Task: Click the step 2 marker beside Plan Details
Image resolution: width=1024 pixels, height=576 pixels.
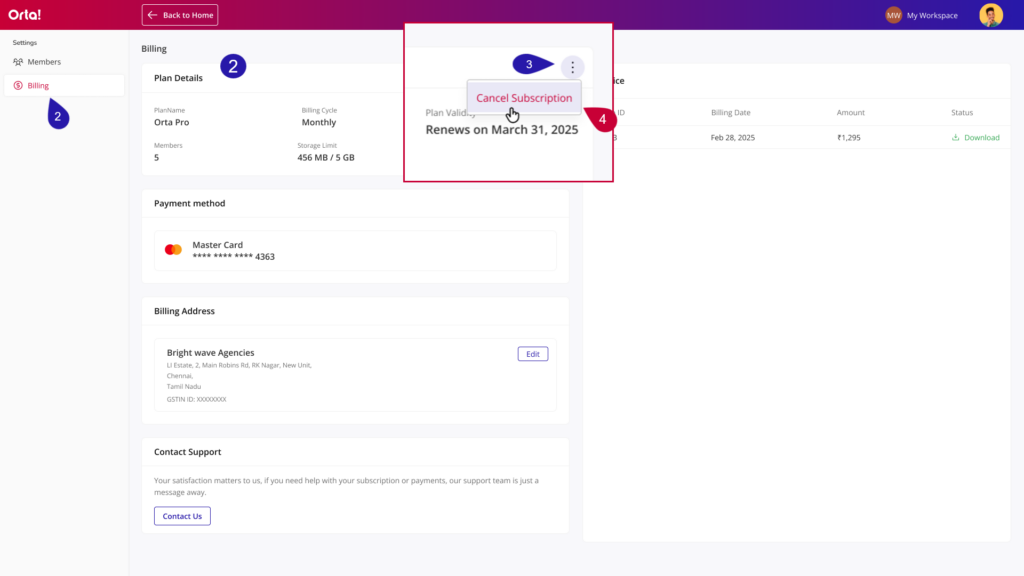Action: click(x=232, y=67)
